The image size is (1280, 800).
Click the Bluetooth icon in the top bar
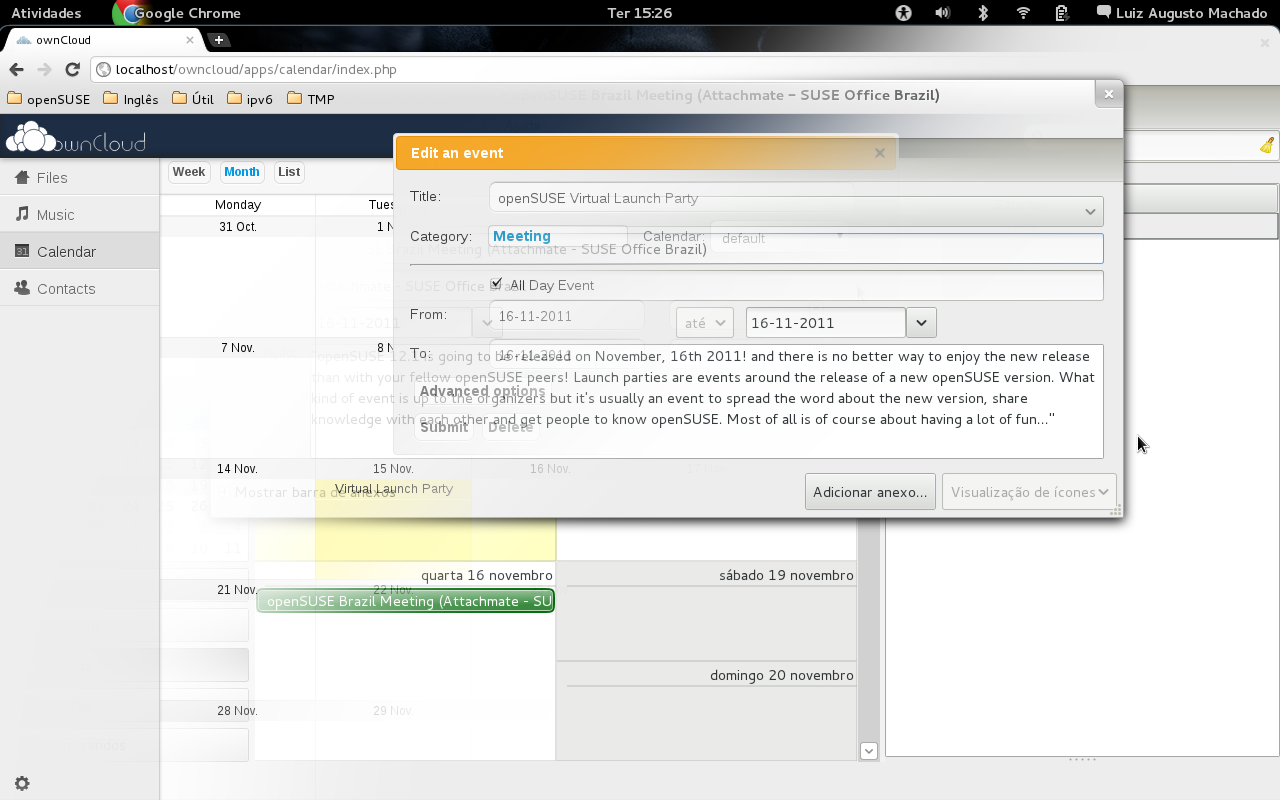[x=982, y=13]
